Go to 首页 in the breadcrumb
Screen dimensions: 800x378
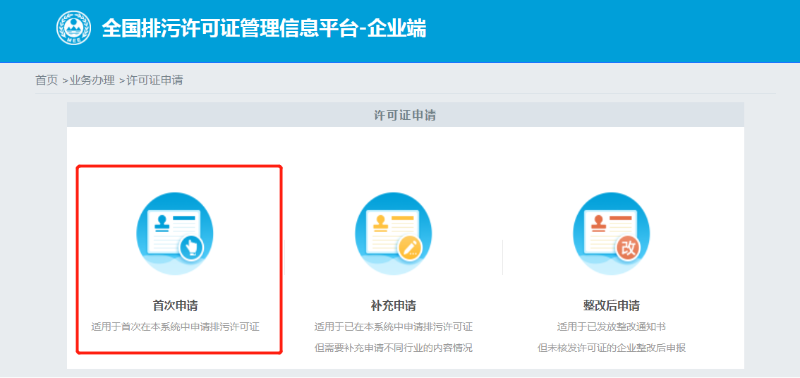pyautogui.click(x=46, y=80)
